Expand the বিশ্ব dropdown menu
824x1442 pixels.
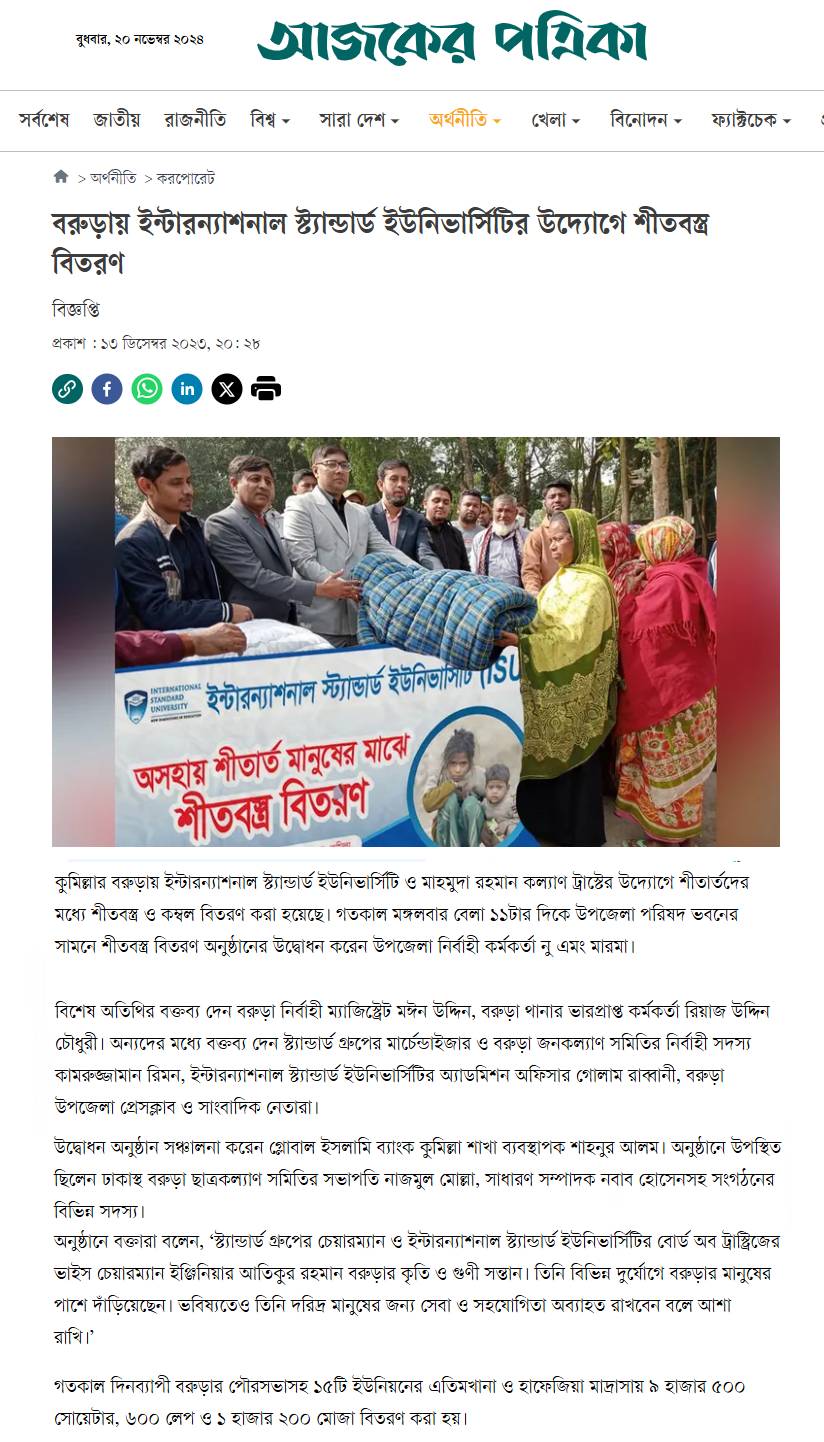[270, 120]
